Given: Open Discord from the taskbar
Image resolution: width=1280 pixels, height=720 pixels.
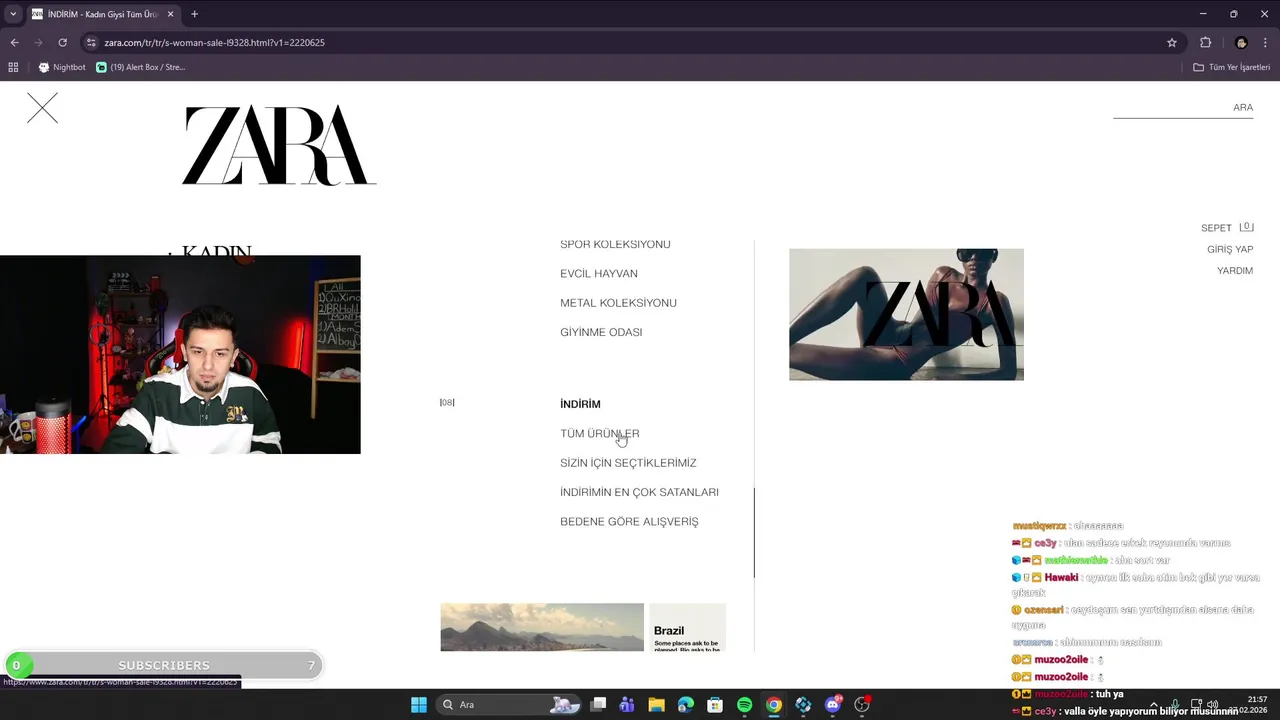Looking at the screenshot, I should tap(833, 705).
